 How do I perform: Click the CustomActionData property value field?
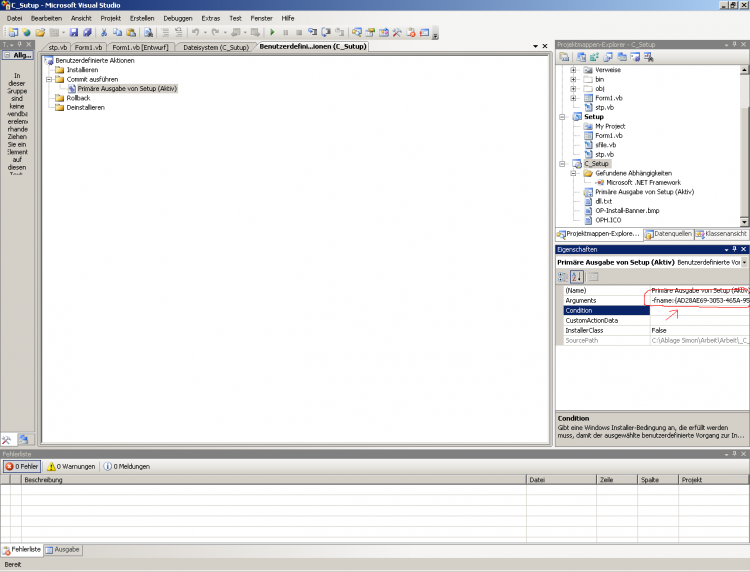point(699,320)
